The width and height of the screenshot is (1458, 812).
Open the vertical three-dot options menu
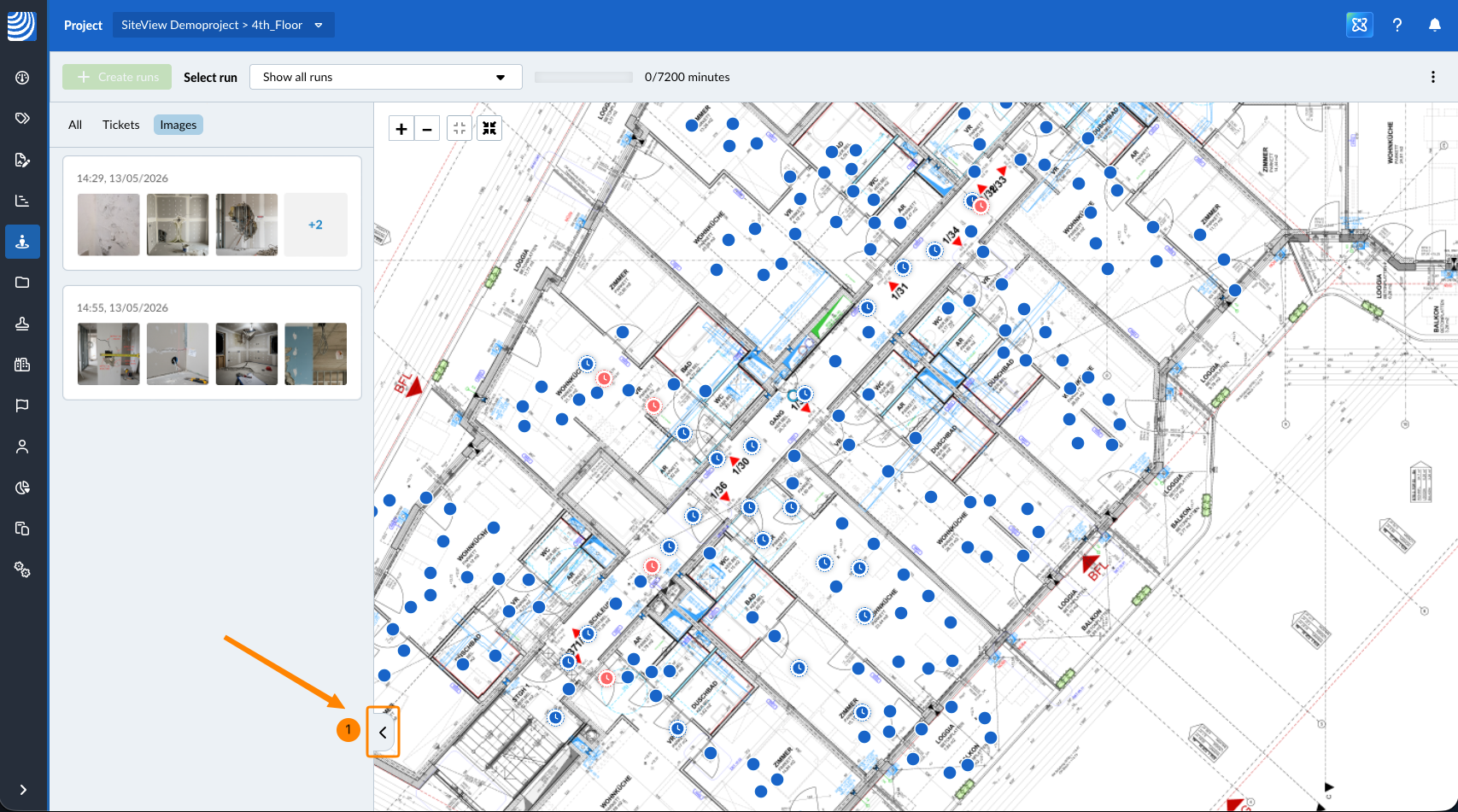(1433, 77)
